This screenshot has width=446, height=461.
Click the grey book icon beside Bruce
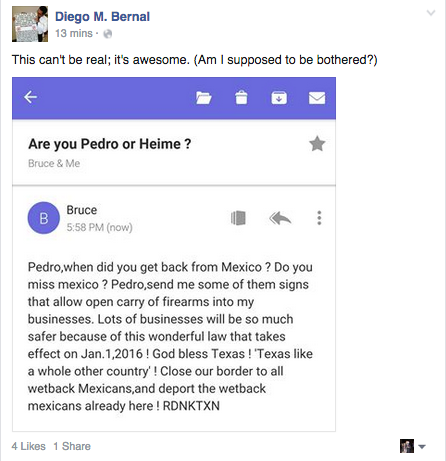(238, 218)
